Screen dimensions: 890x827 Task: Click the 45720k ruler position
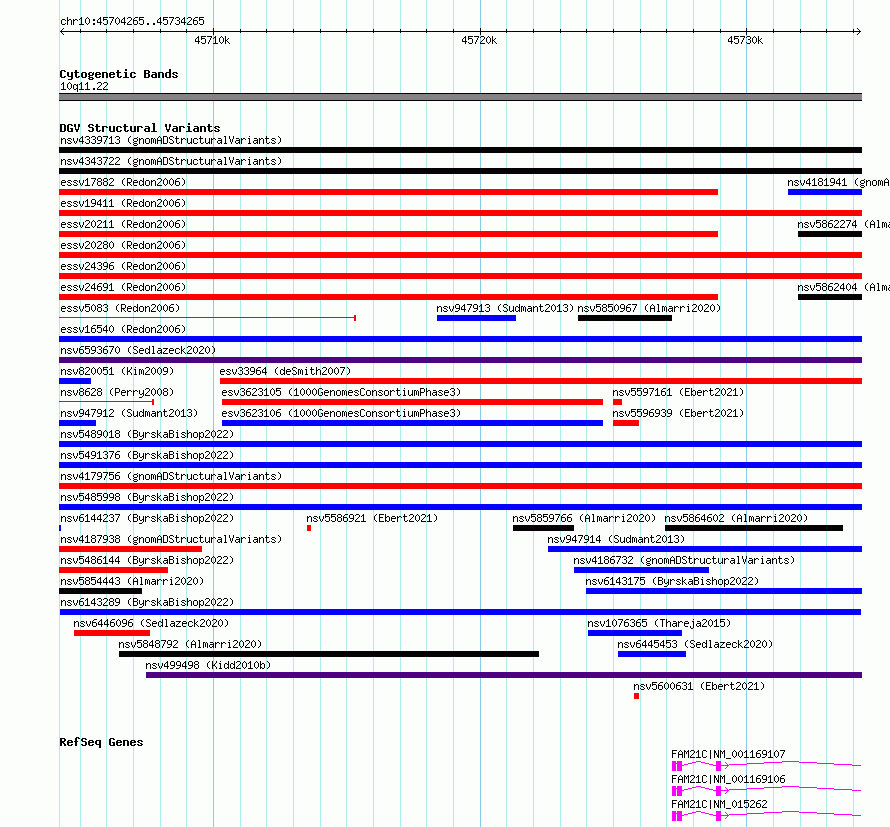[479, 40]
